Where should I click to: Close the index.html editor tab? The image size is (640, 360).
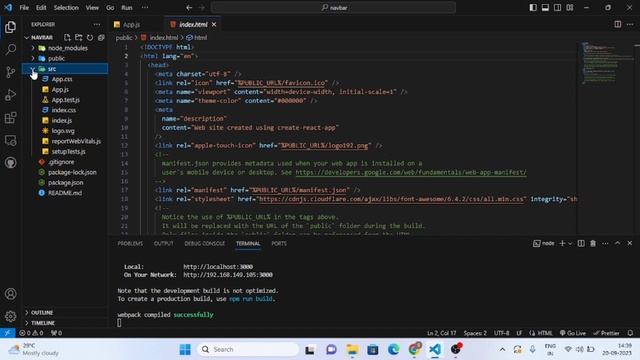click(x=214, y=24)
